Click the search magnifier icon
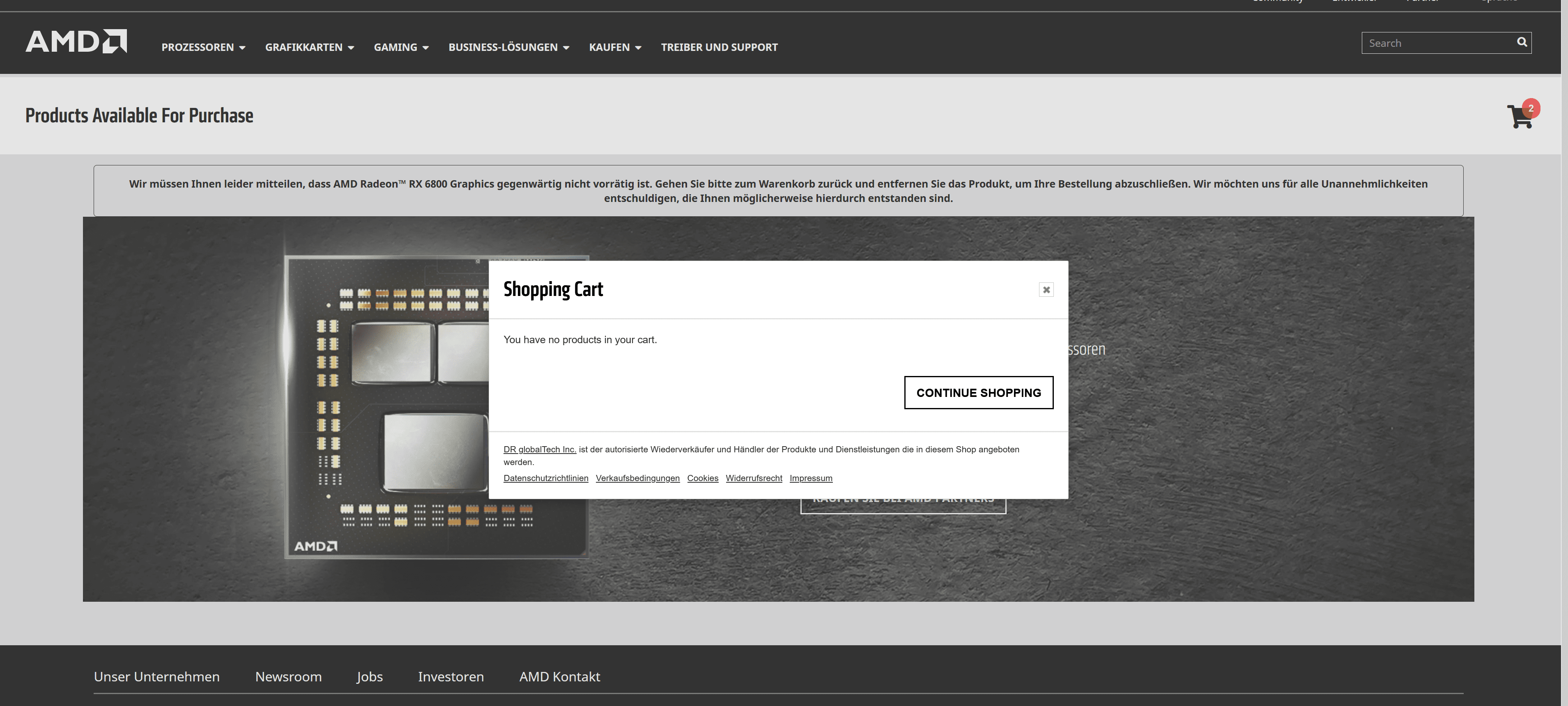 pos(1522,42)
